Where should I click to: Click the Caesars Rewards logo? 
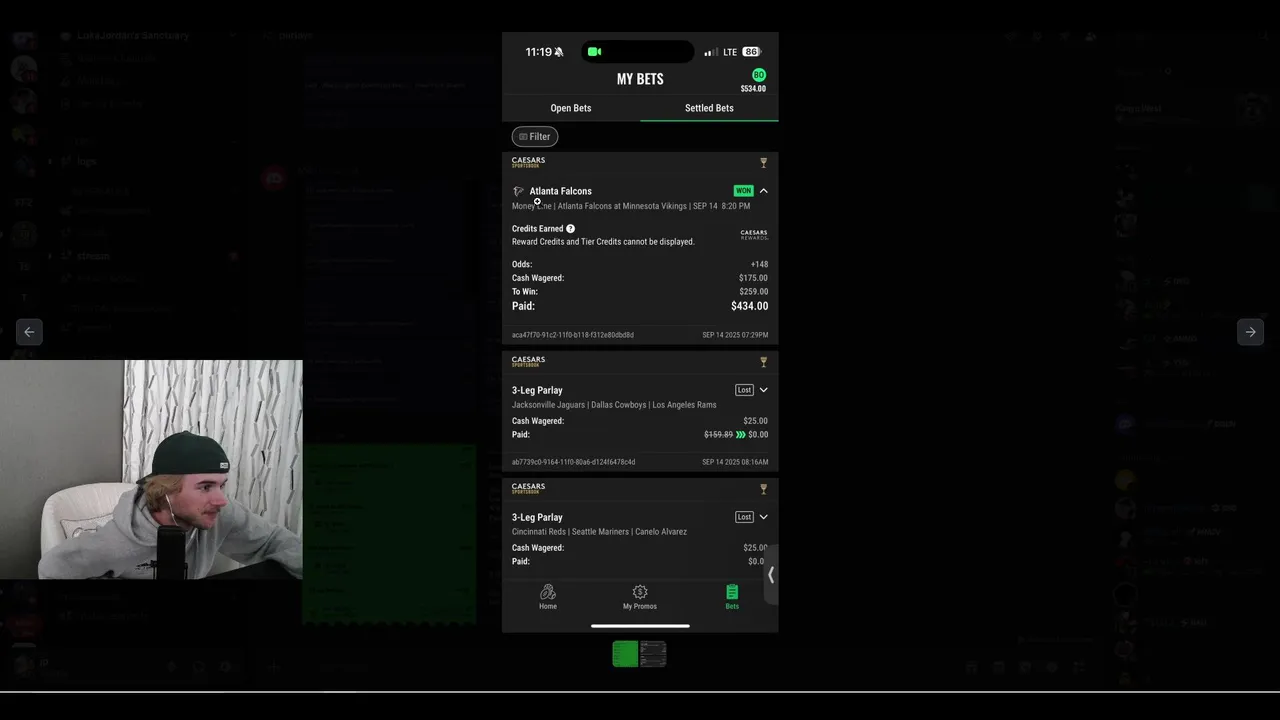coord(754,235)
